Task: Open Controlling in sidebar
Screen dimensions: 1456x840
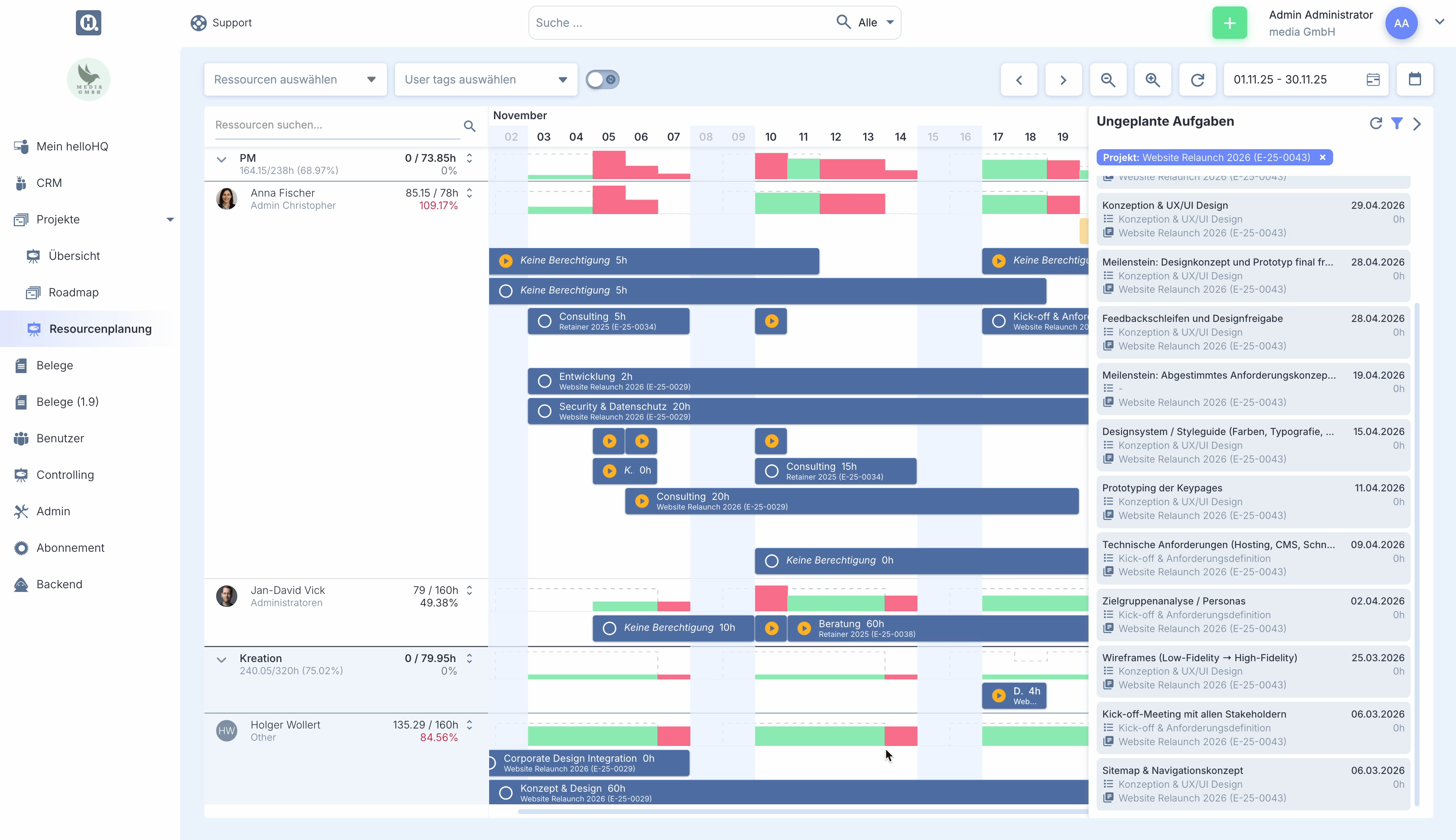Action: 64,475
